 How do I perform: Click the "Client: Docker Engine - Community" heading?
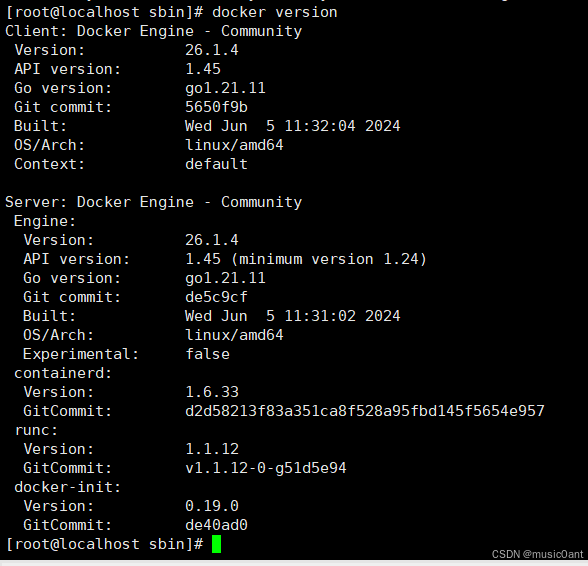[x=153, y=31]
